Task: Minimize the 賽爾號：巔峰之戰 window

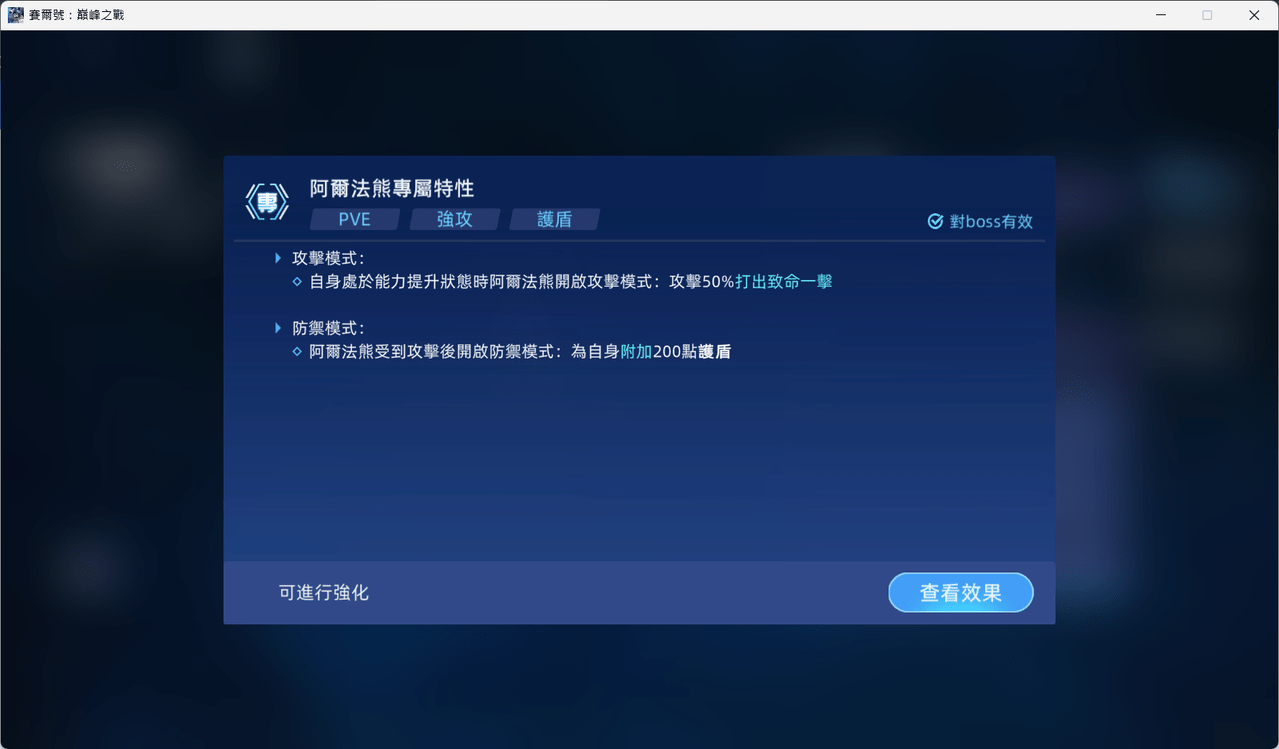Action: click(1161, 15)
